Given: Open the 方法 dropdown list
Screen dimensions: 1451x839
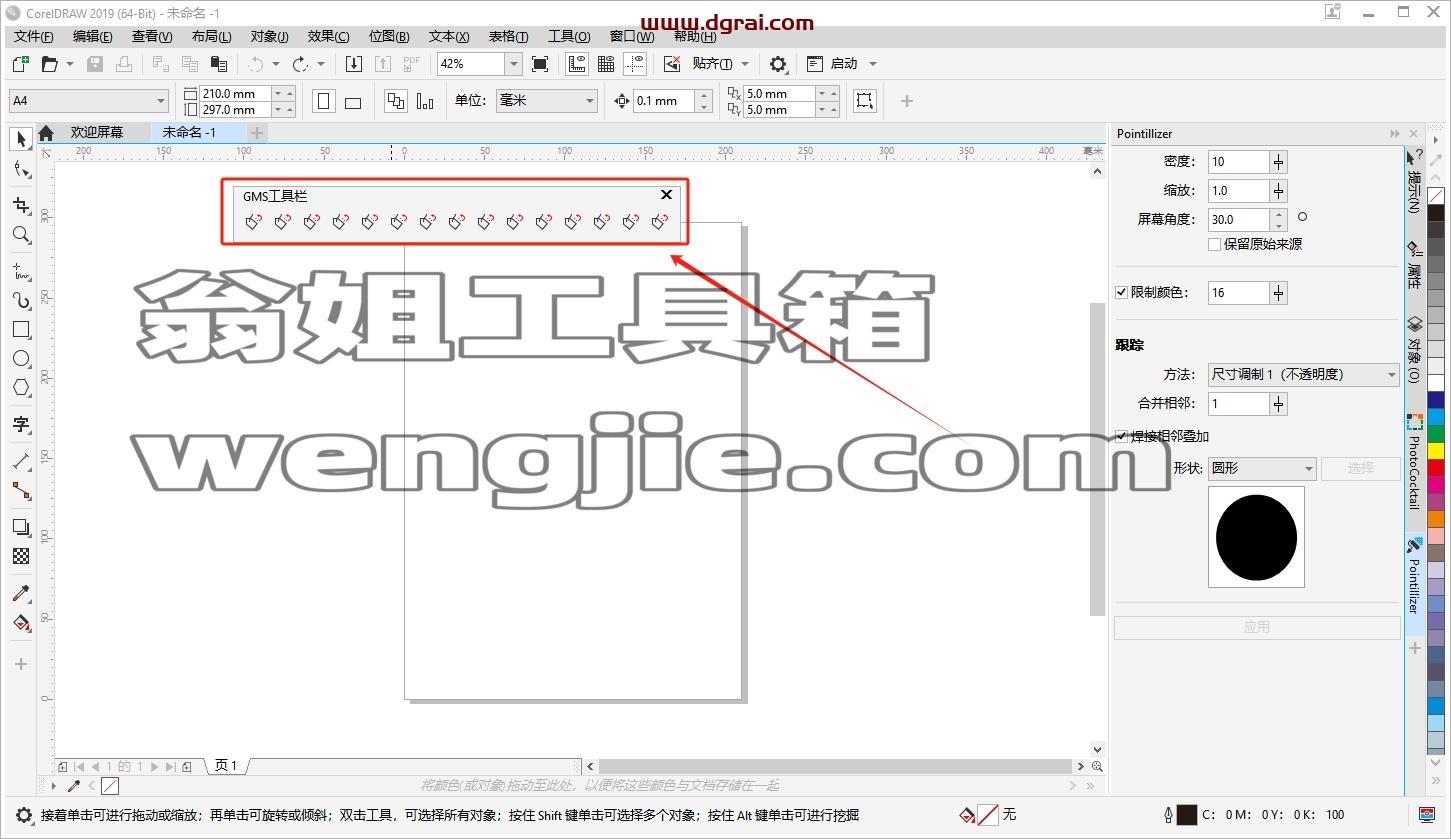Looking at the screenshot, I should coord(1304,375).
